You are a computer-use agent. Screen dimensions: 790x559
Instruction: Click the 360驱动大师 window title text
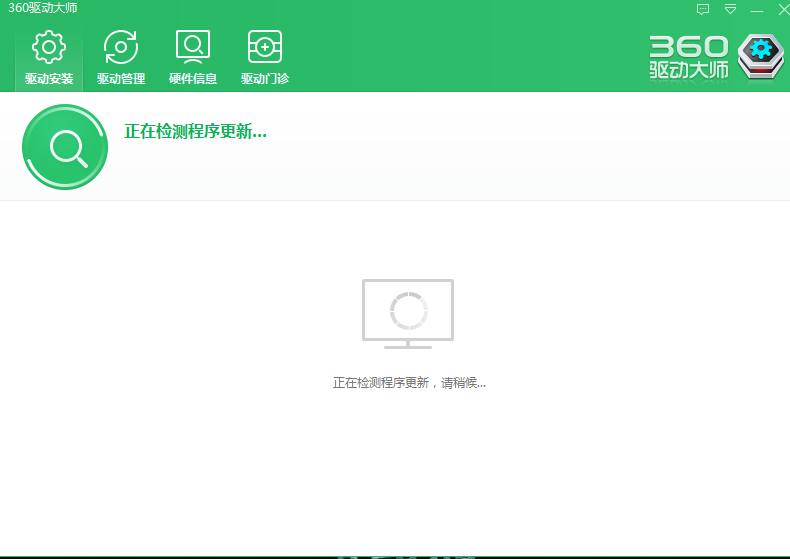click(x=43, y=8)
